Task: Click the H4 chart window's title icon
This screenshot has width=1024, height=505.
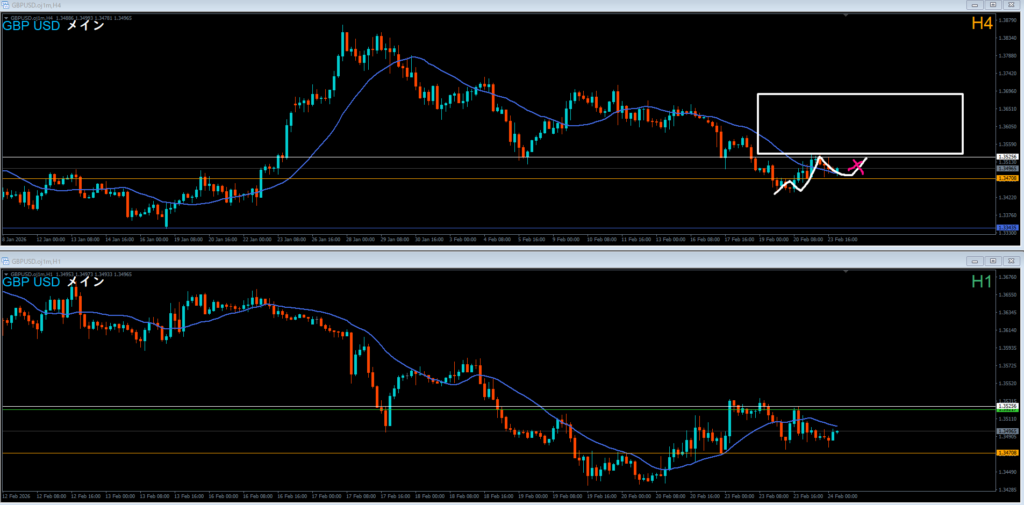Action: 5,5
